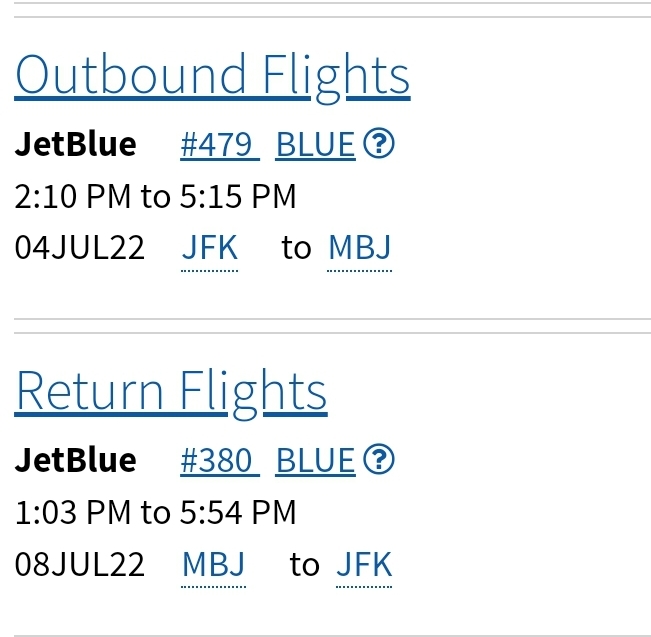Click the help icon beside return BLUE fare
This screenshot has height=637, width=651.
(x=379, y=460)
